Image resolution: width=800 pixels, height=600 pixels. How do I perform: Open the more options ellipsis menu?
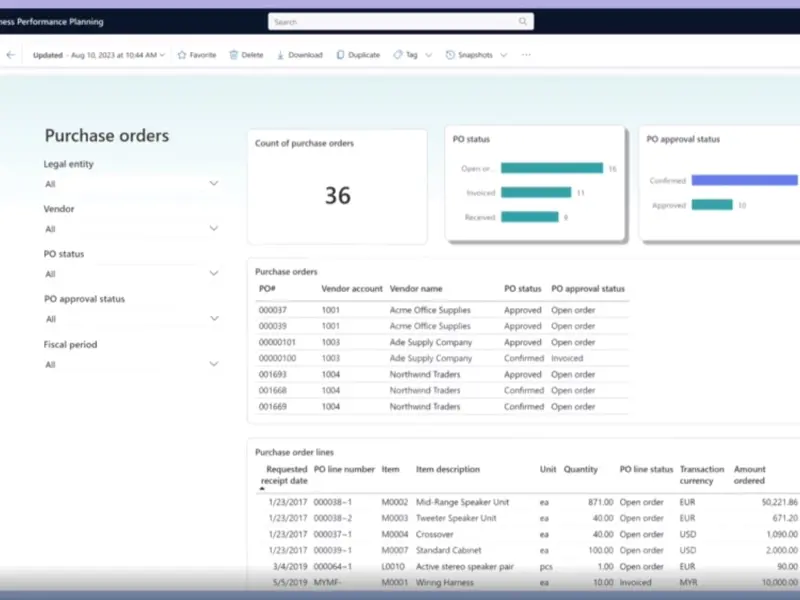pos(526,55)
